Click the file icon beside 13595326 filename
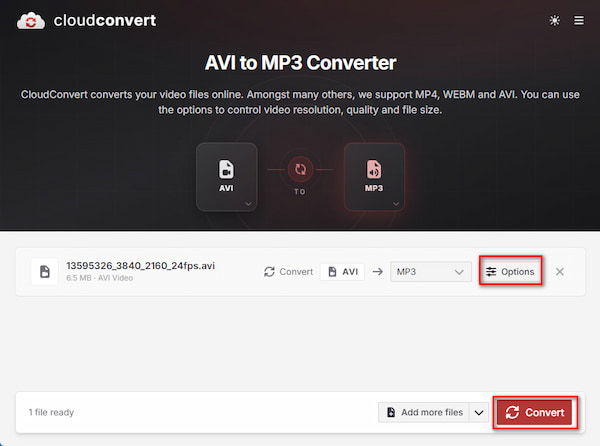 (x=45, y=272)
